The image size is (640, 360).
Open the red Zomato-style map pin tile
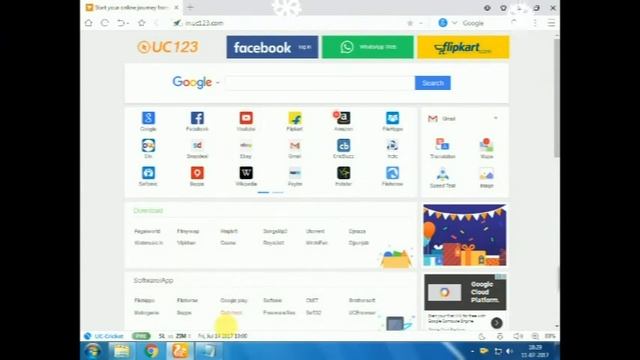(197, 176)
